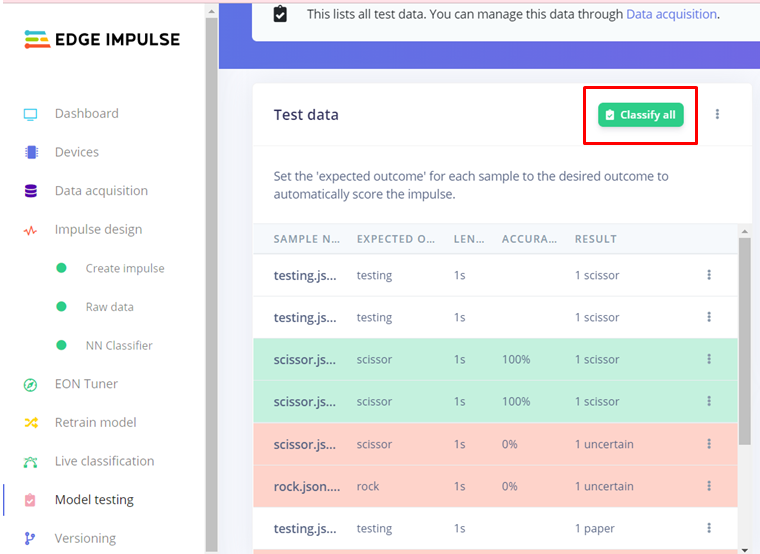Click clipboard check icon in info banner
This screenshot has width=760, height=554.
pyautogui.click(x=280, y=14)
